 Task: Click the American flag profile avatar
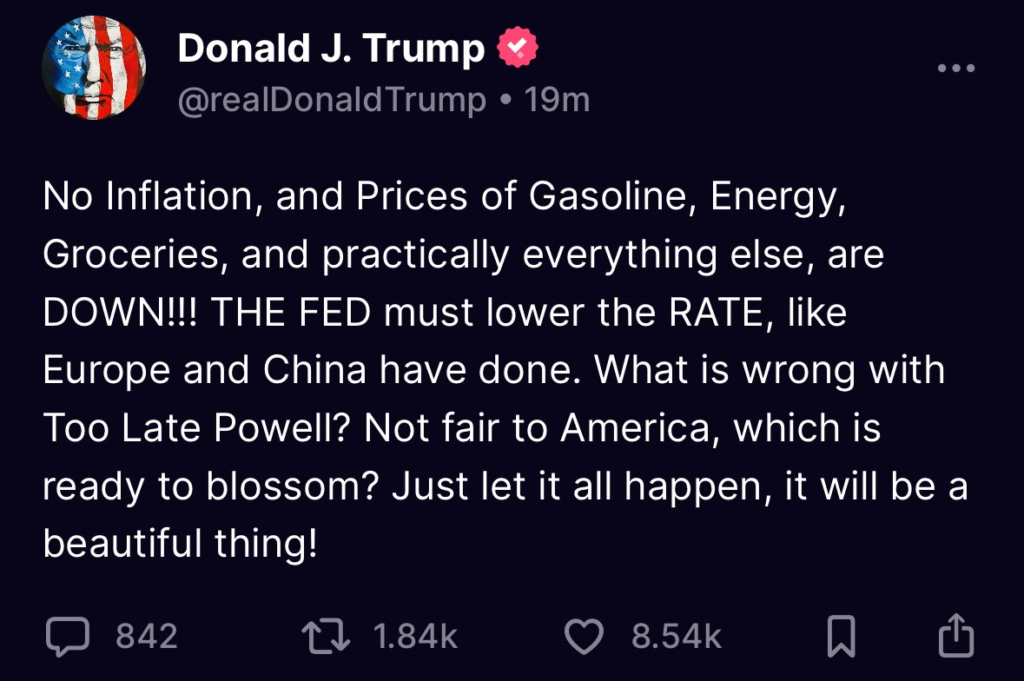click(94, 68)
